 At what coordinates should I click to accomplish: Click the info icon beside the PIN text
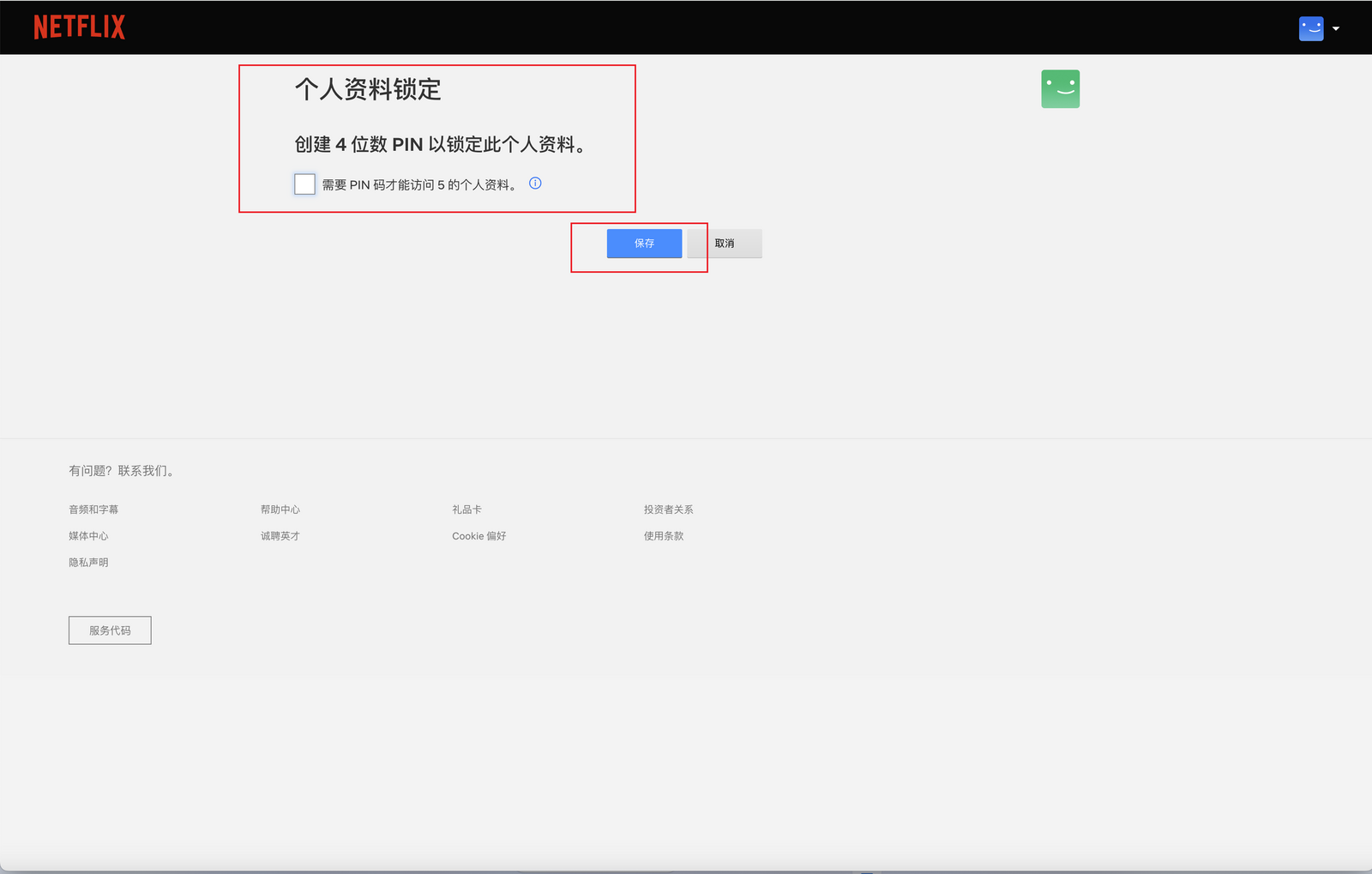point(535,183)
